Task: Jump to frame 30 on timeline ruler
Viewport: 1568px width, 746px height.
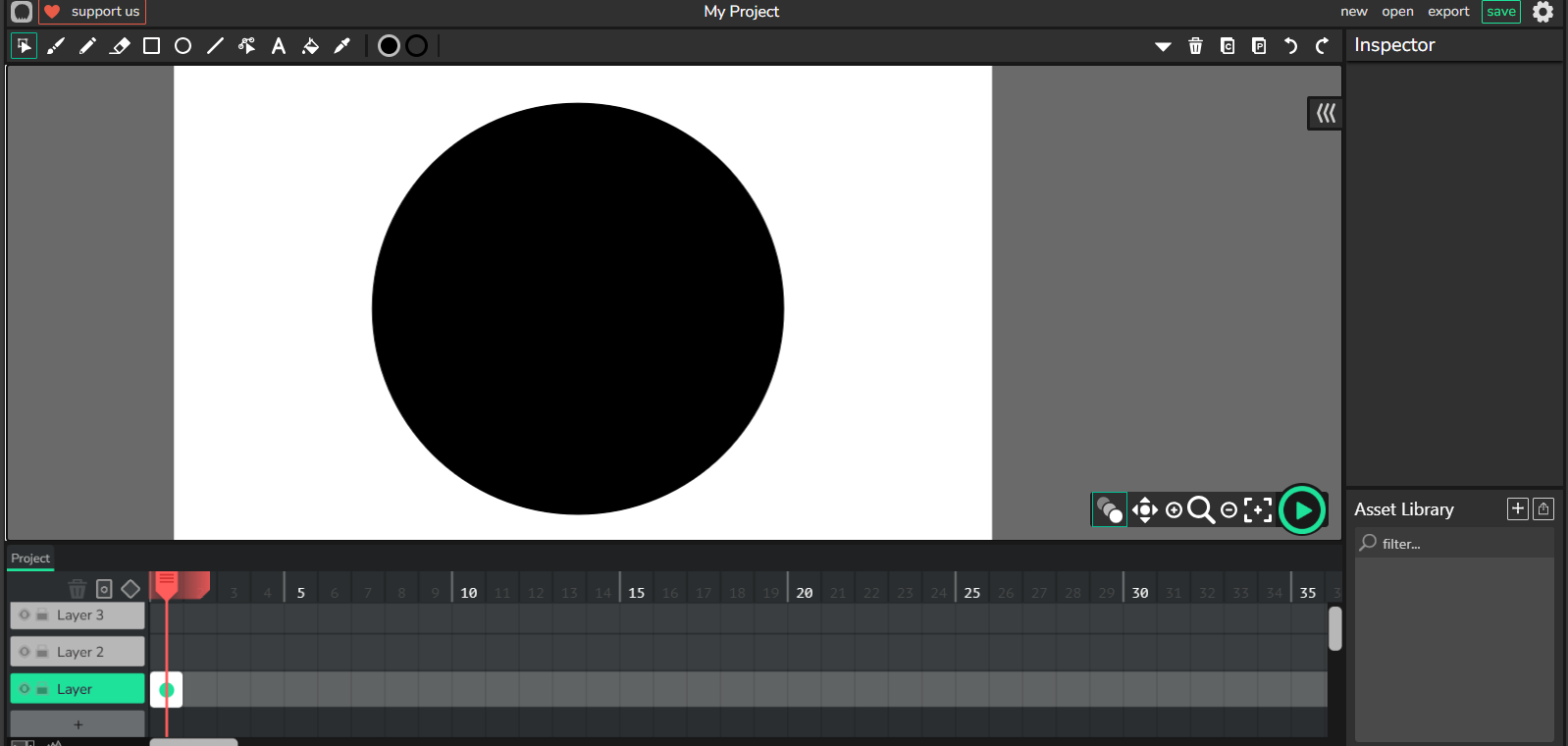Action: pos(1140,593)
